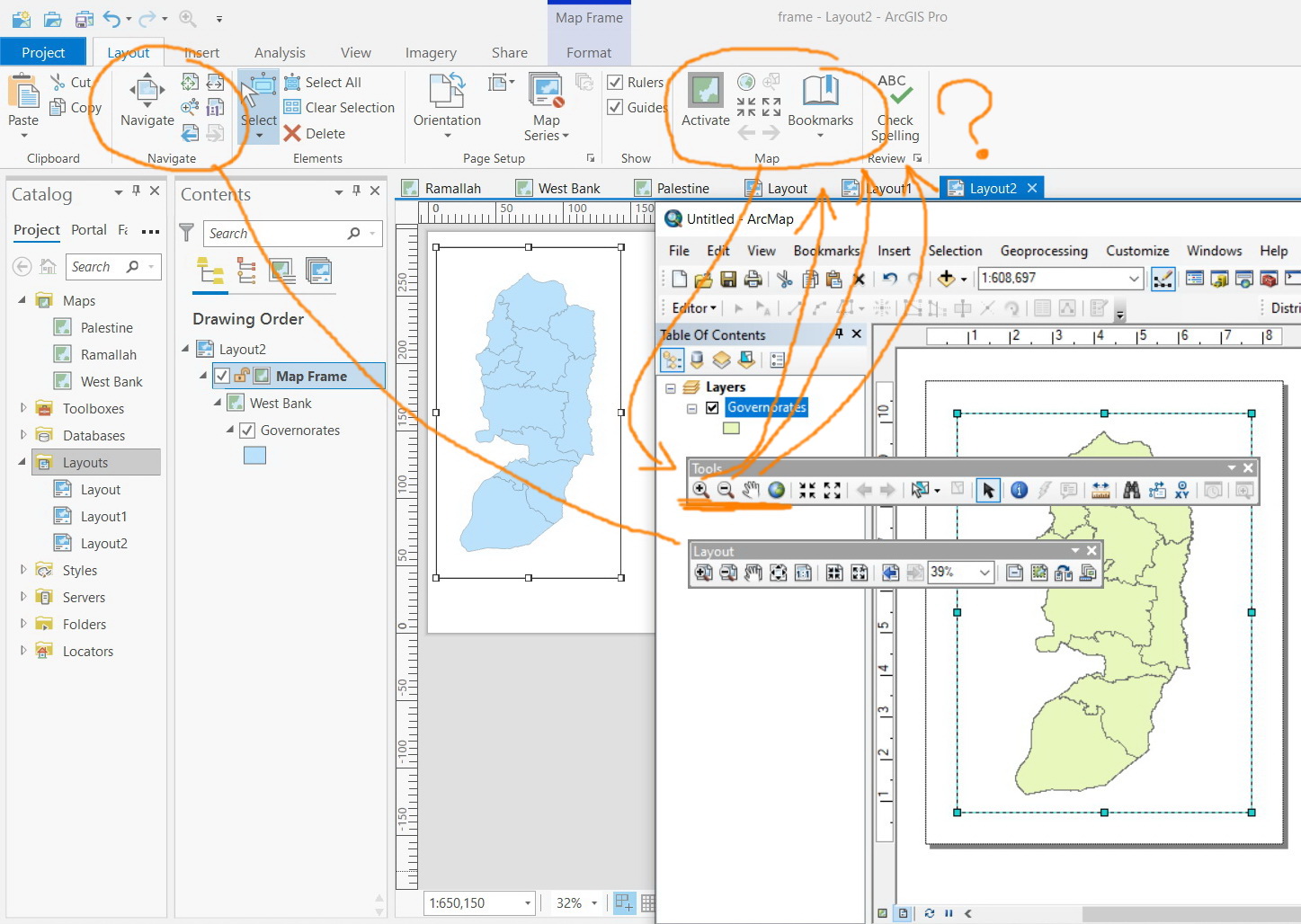This screenshot has height=924, width=1301.
Task: Click the Full Extent globe icon
Action: point(776,490)
